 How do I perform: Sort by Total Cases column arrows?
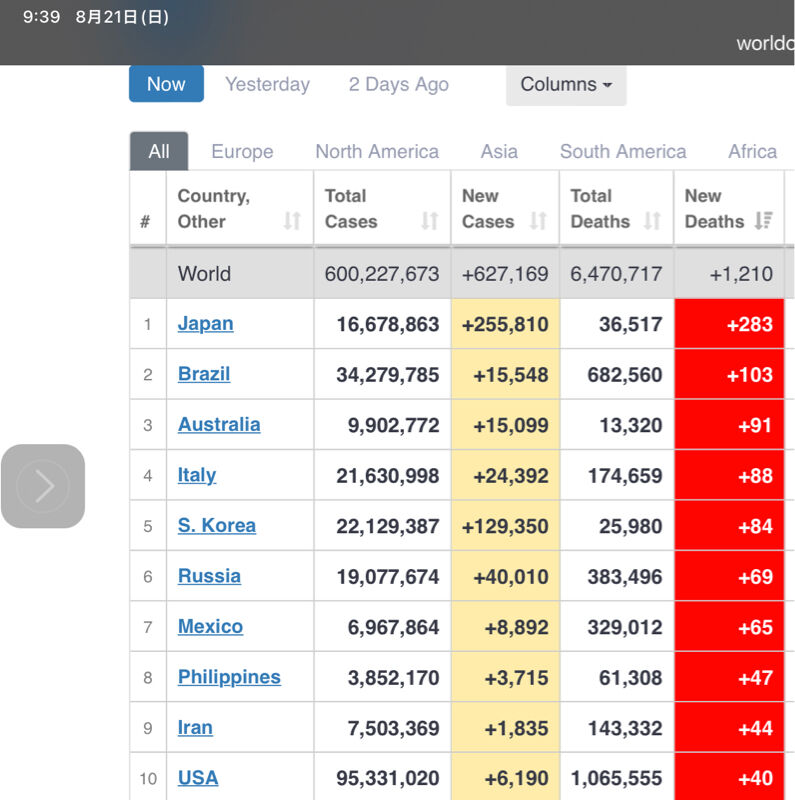(430, 221)
